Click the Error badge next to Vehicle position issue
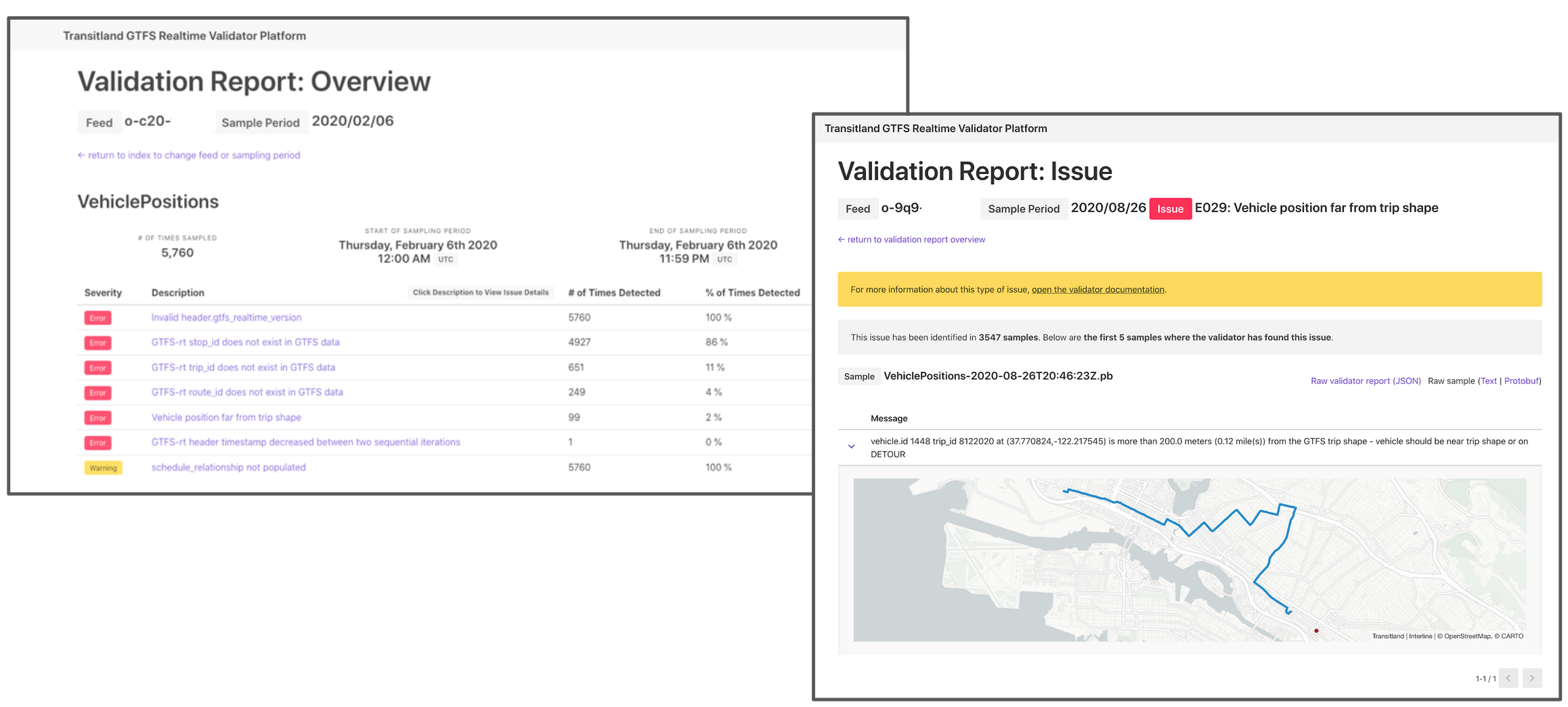1568x707 pixels. tap(97, 418)
